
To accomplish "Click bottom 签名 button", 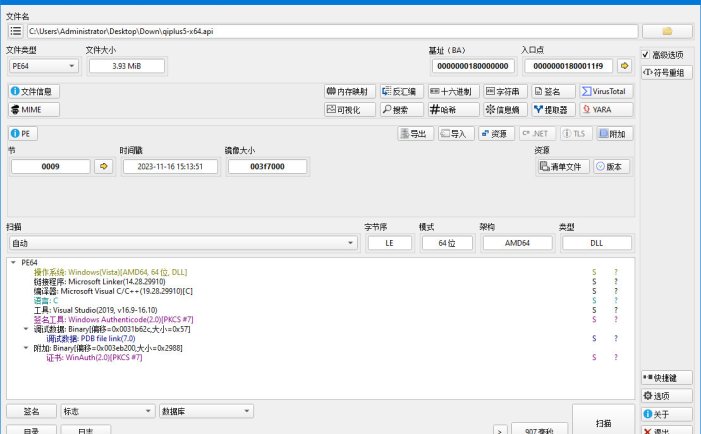I will pos(31,411).
